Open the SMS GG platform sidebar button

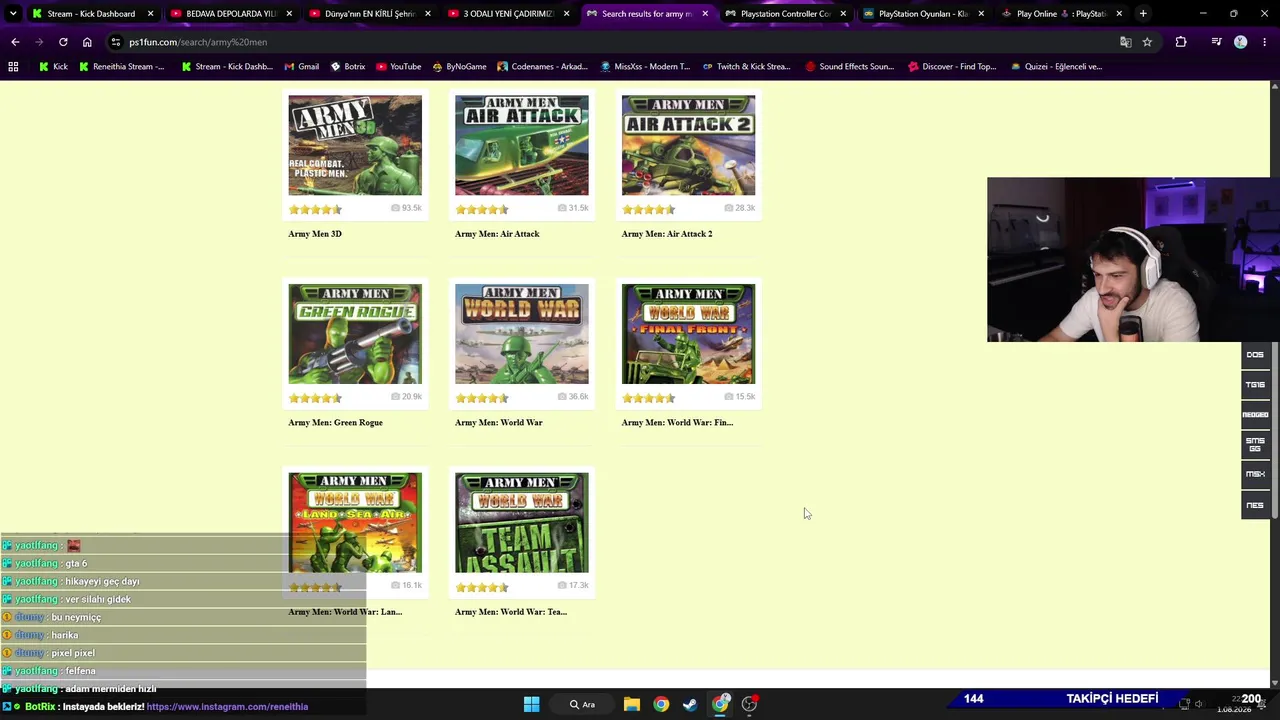1255,444
